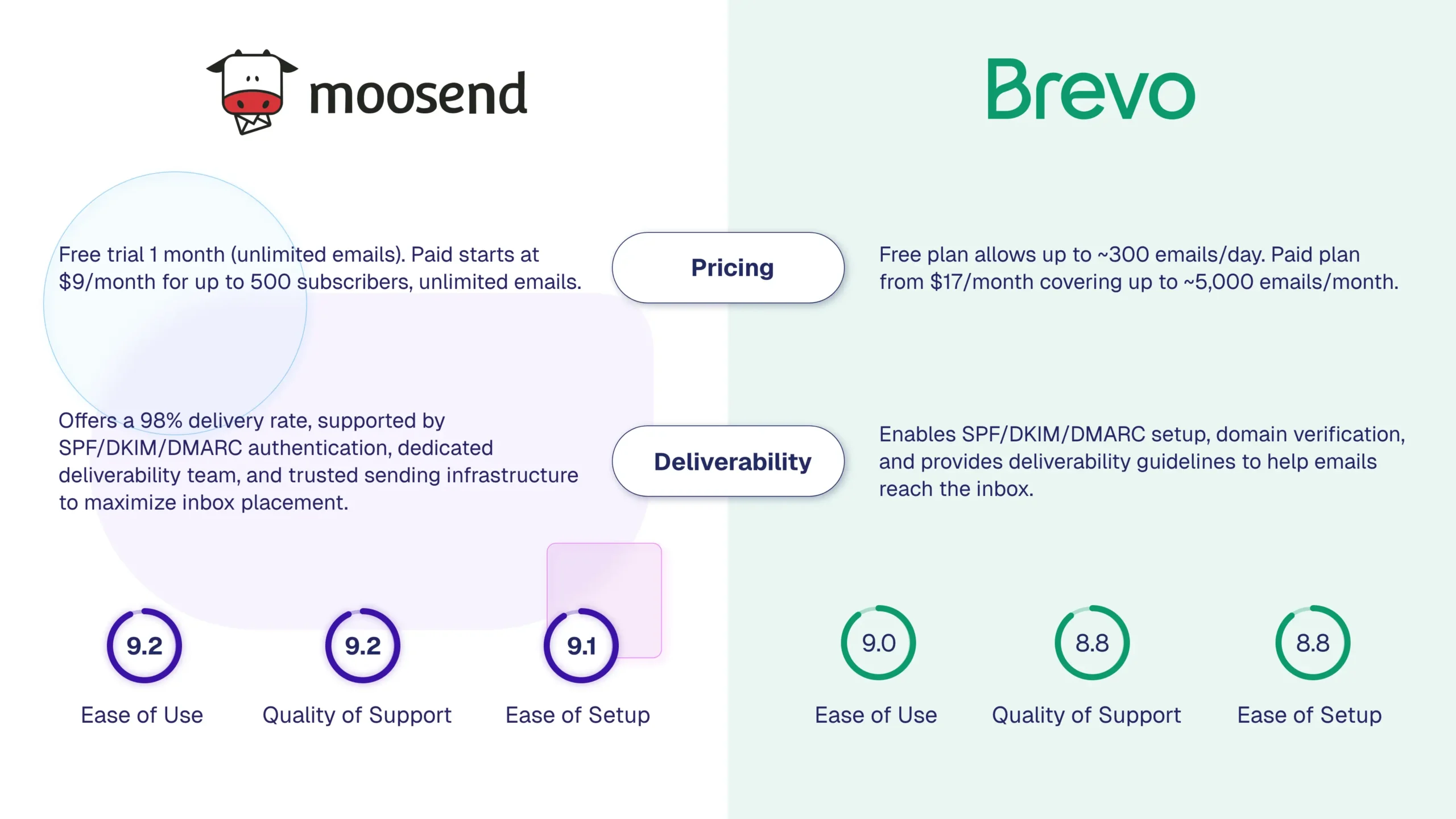1456x819 pixels.
Task: Click Moosend's free trial pricing description text
Action: (320, 268)
